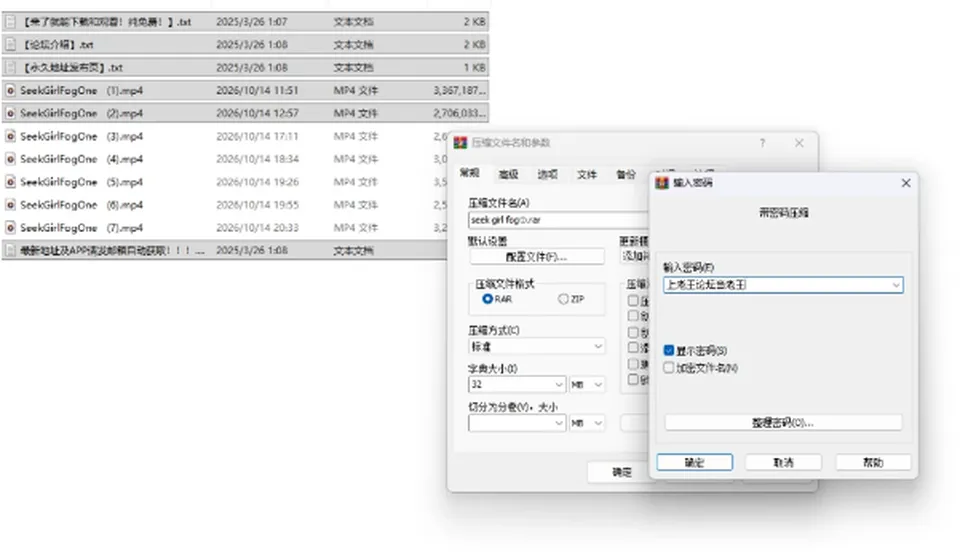Select file name SeekGirlFogOne (3).mp4

pyautogui.click(x=81, y=136)
